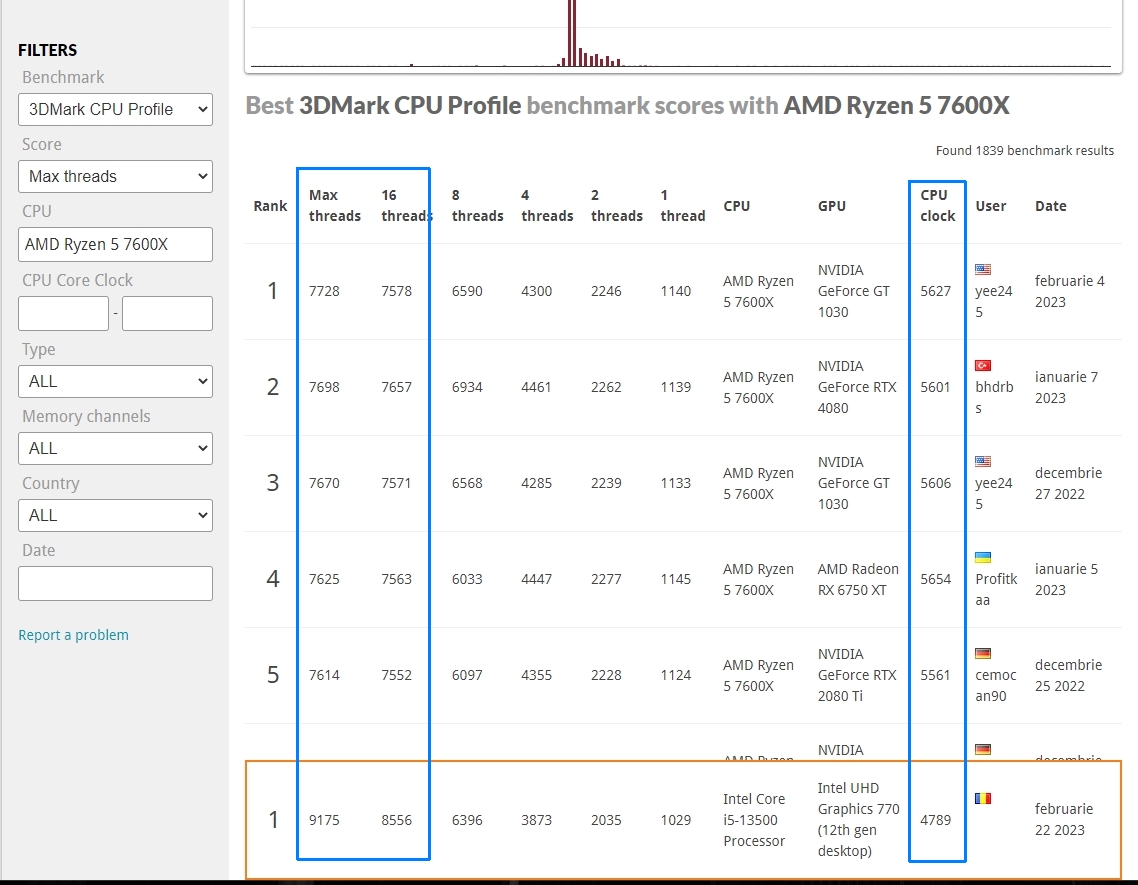The height and width of the screenshot is (885, 1138).
Task: Click the Intel Core i5-13500 Processor cell
Action: click(754, 820)
